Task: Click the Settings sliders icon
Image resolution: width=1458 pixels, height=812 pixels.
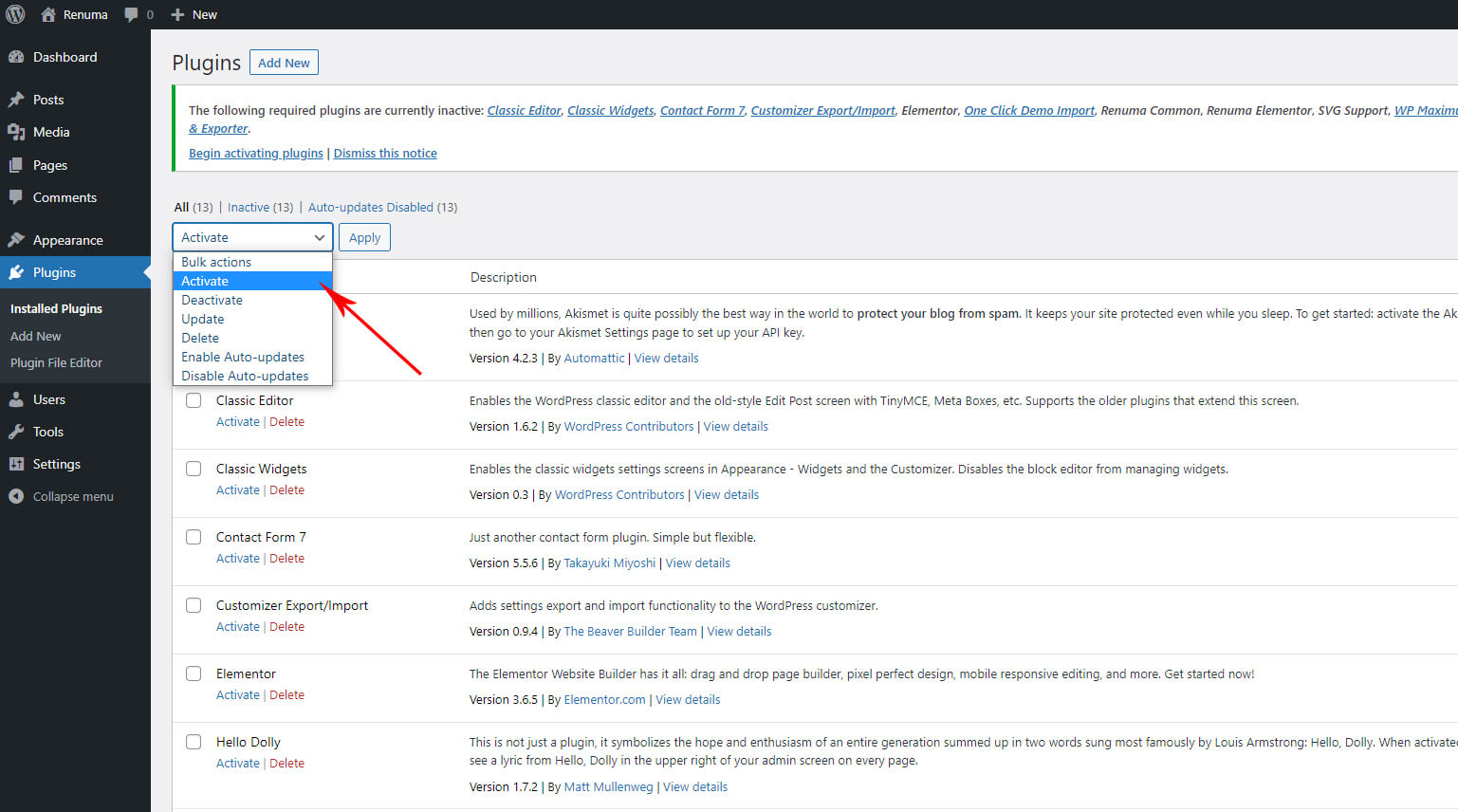Action: point(16,464)
